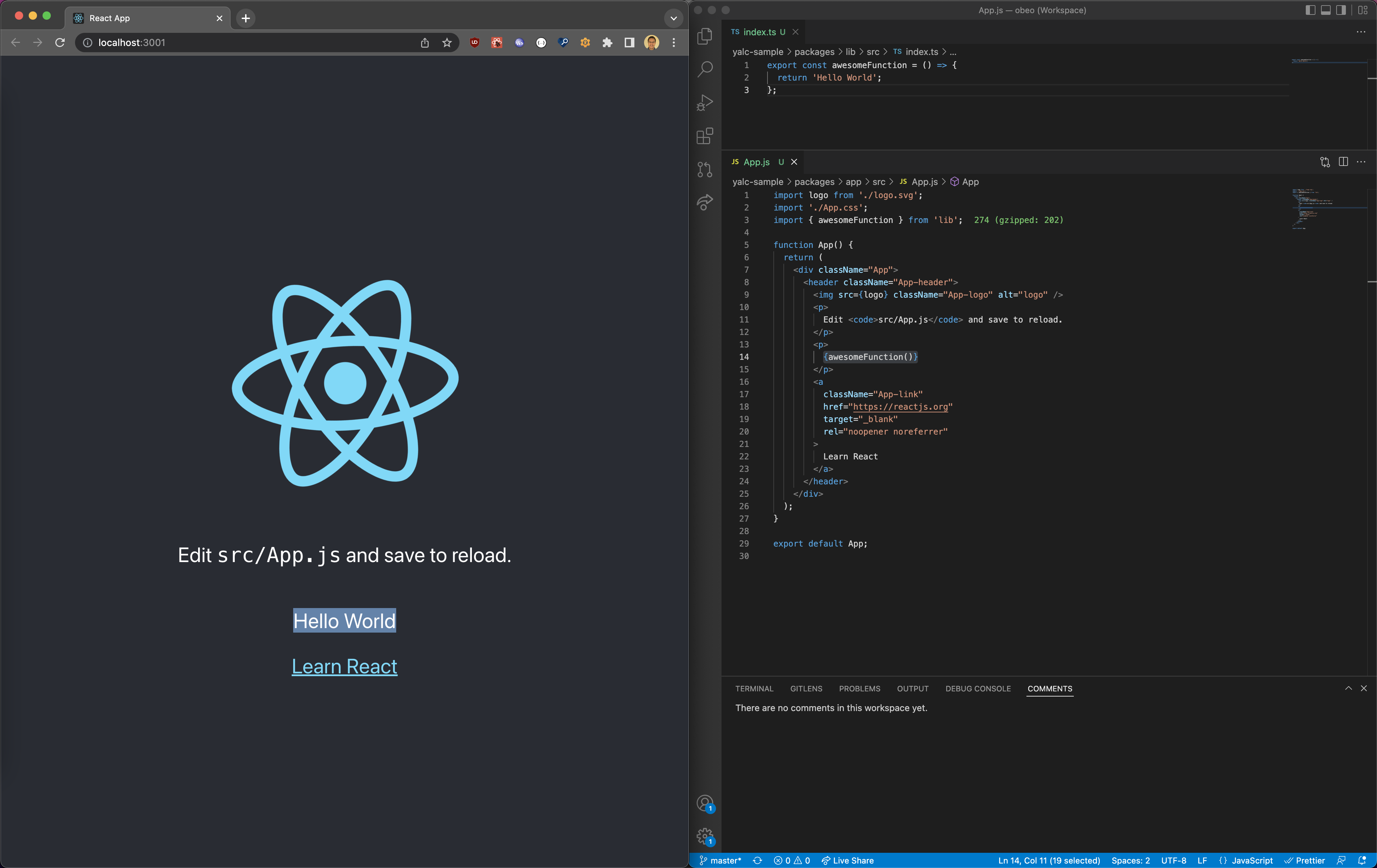
Task: Switch to the TERMINAL tab
Action: click(x=754, y=689)
